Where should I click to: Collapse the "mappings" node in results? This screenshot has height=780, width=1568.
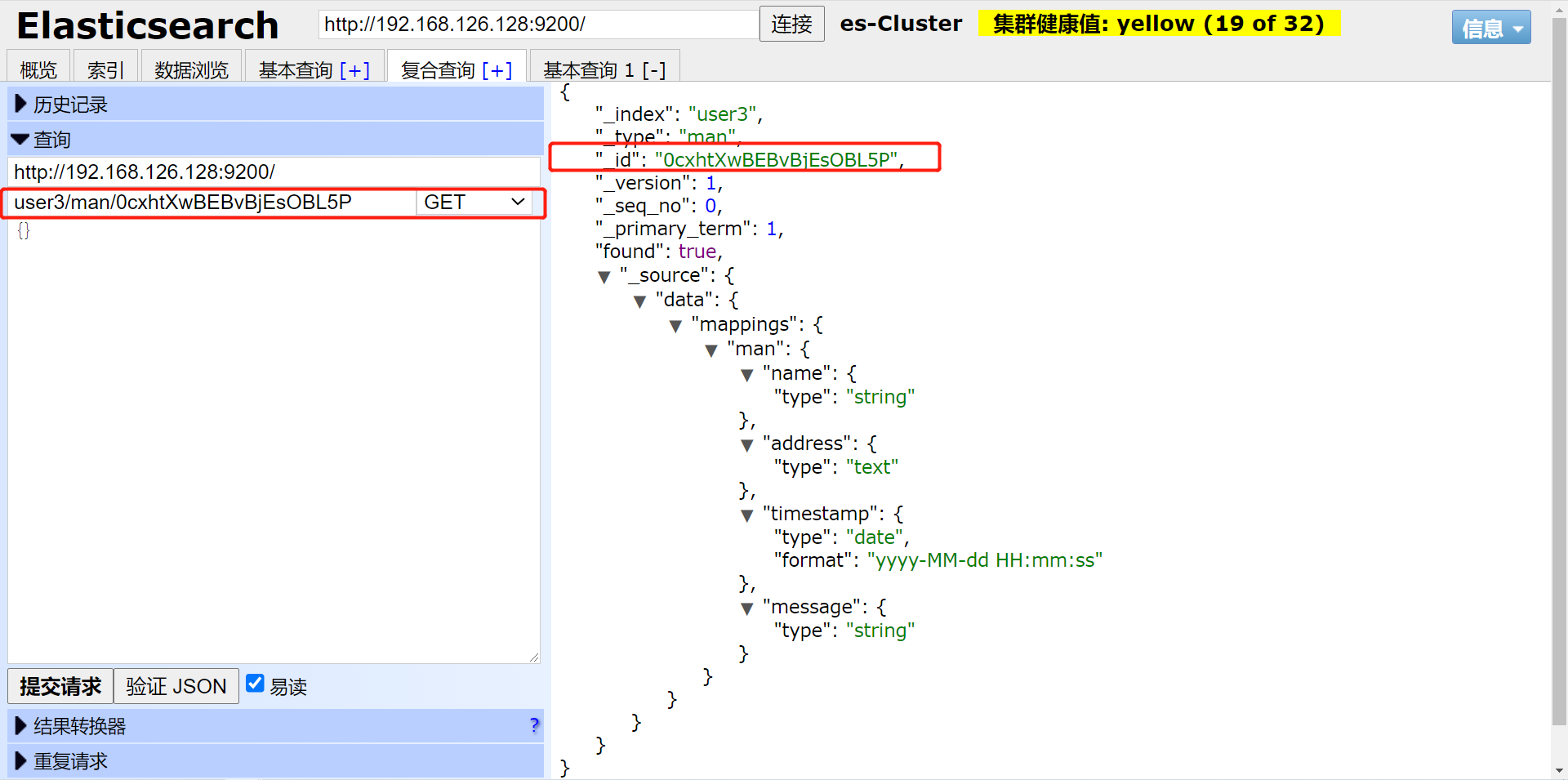pyautogui.click(x=676, y=326)
